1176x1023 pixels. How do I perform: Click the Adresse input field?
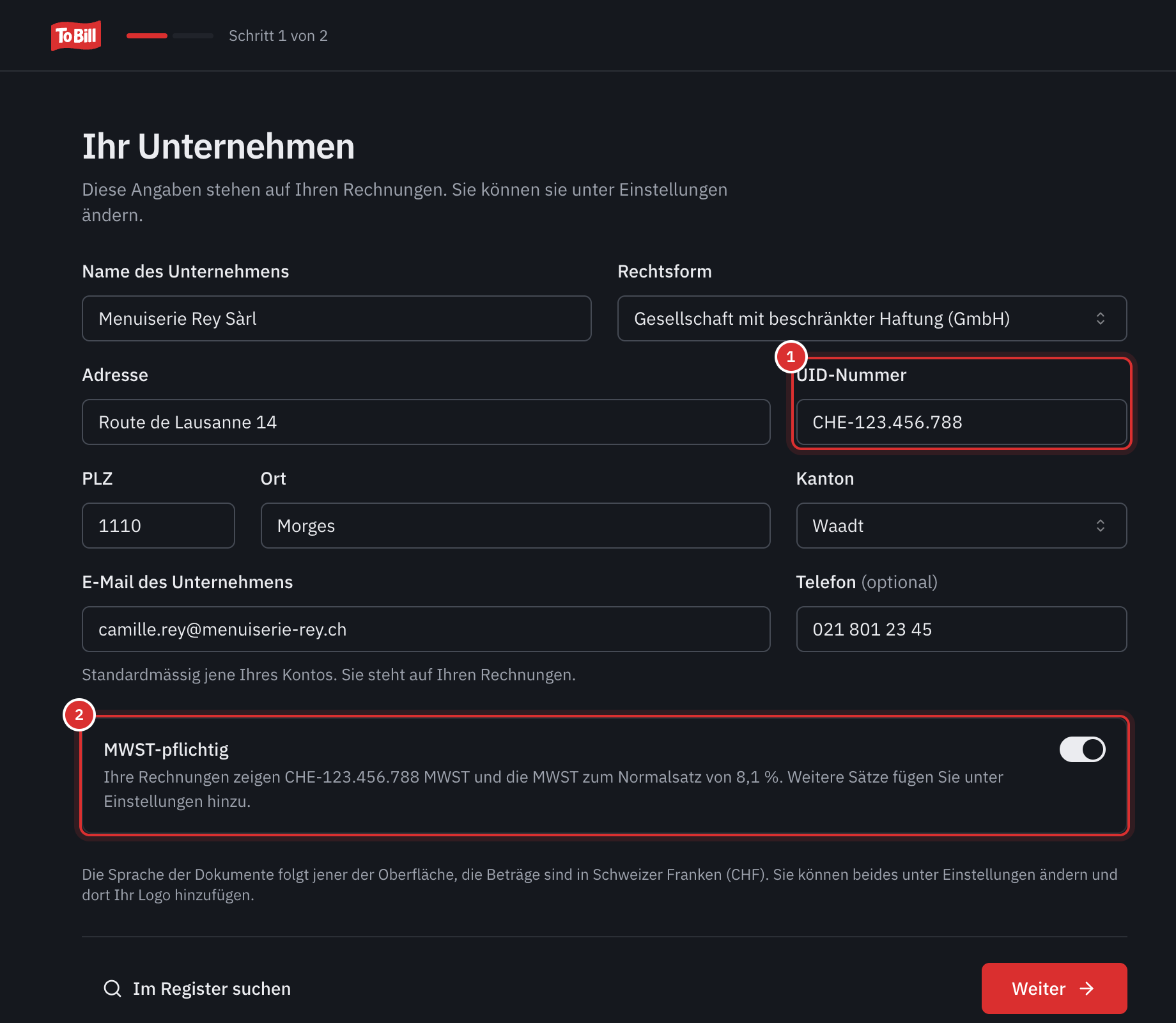(426, 422)
